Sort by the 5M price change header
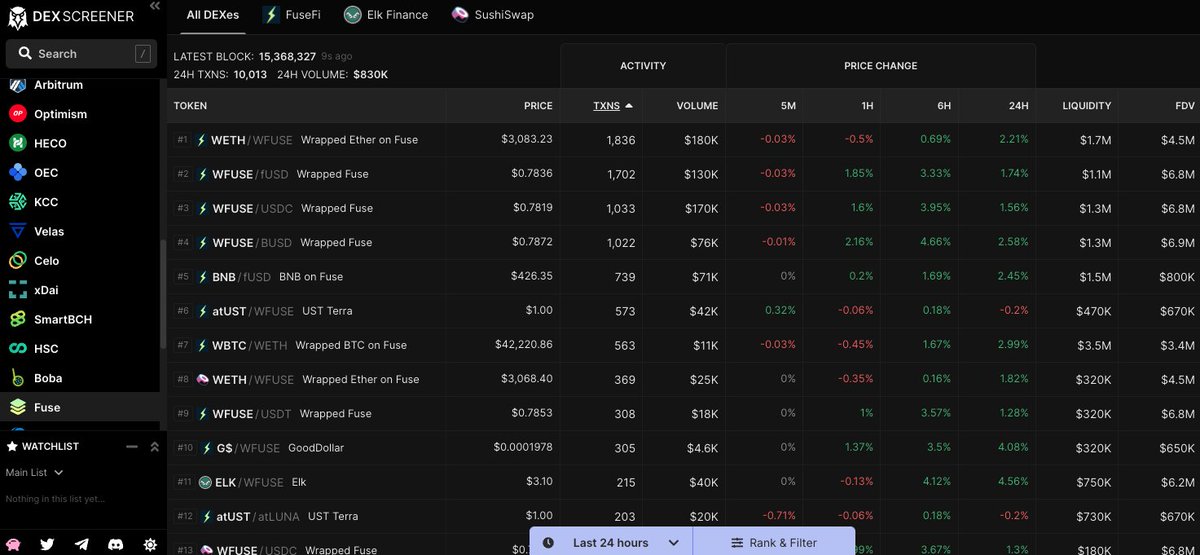The image size is (1200, 555). 788,105
